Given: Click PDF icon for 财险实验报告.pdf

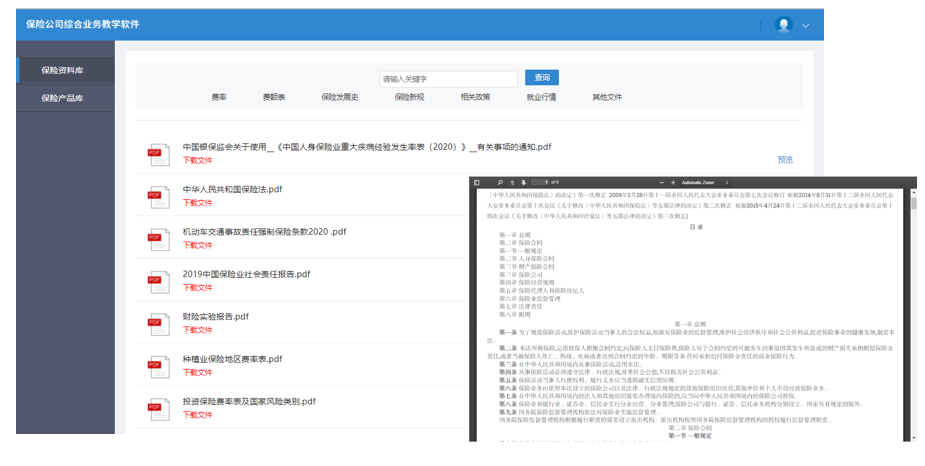Looking at the screenshot, I should click(158, 322).
